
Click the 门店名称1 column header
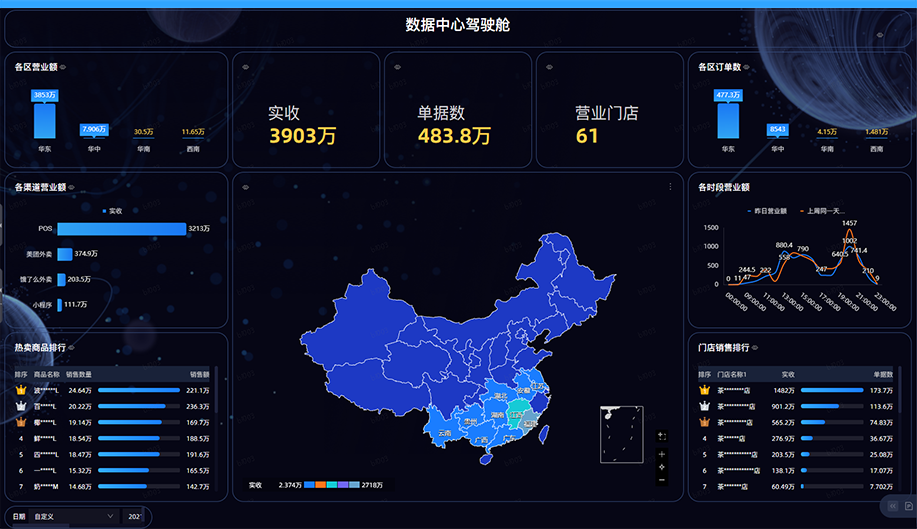[732, 374]
